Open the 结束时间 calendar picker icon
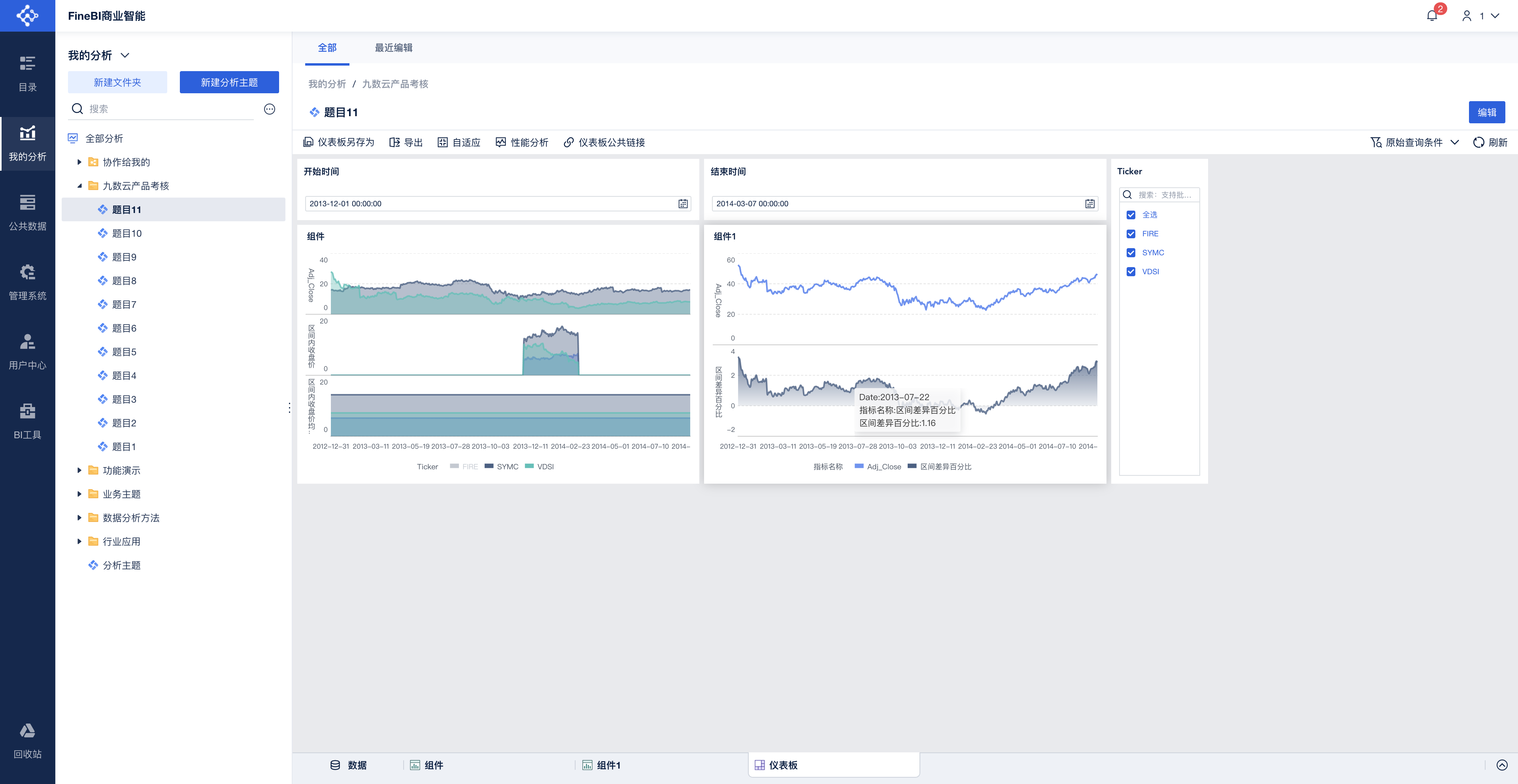Screen dimensions: 1518x784 point(1089,204)
